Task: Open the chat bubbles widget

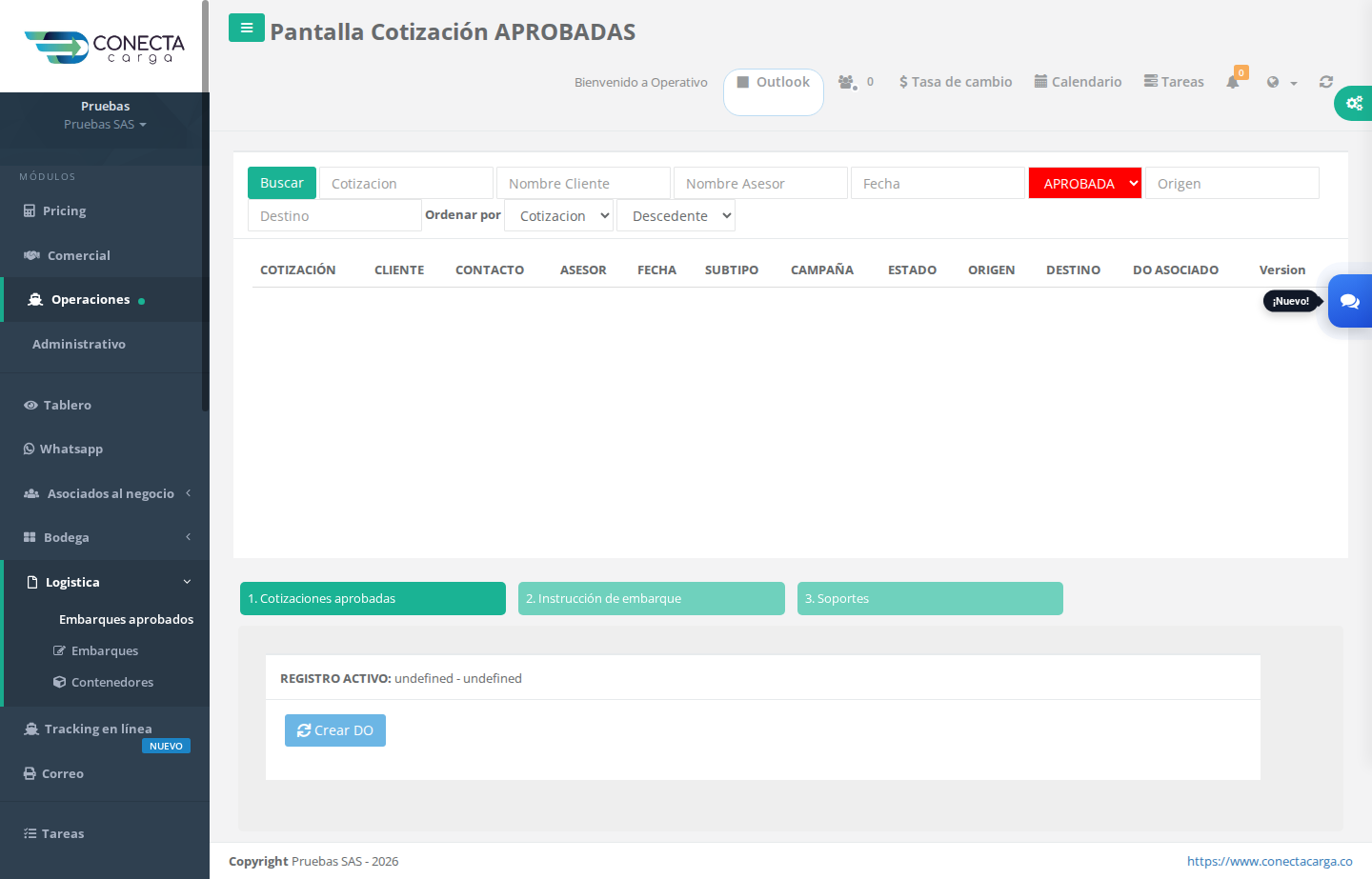Action: coord(1350,301)
